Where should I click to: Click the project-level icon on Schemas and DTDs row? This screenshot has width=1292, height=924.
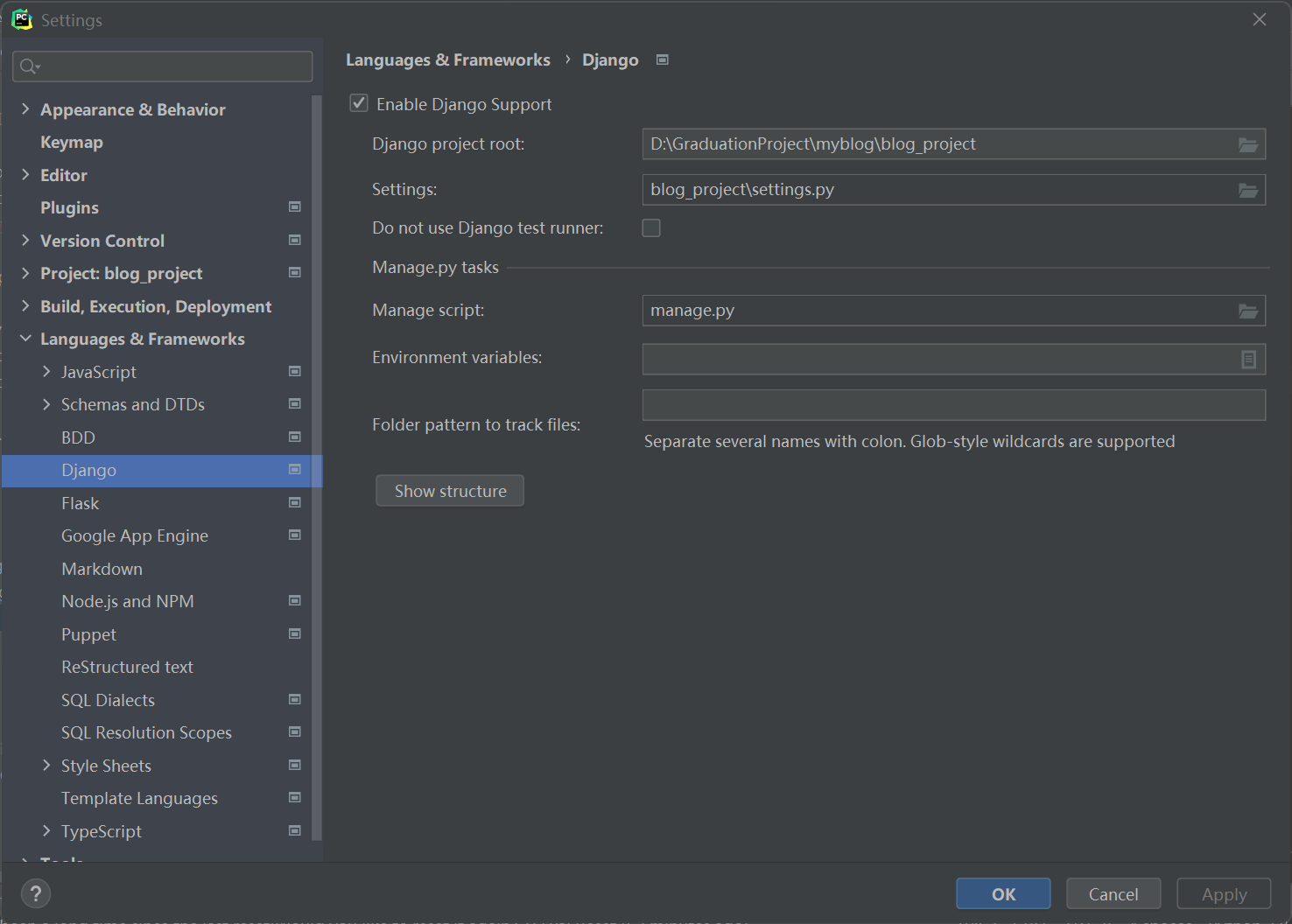pos(295,403)
